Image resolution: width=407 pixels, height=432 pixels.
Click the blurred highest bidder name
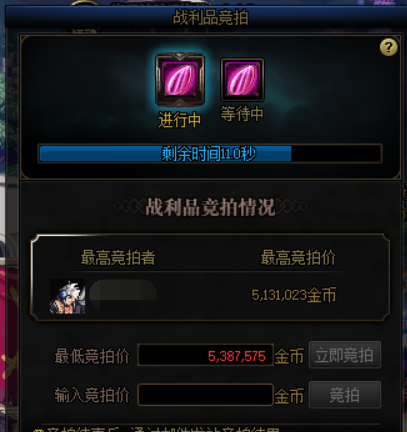point(123,294)
